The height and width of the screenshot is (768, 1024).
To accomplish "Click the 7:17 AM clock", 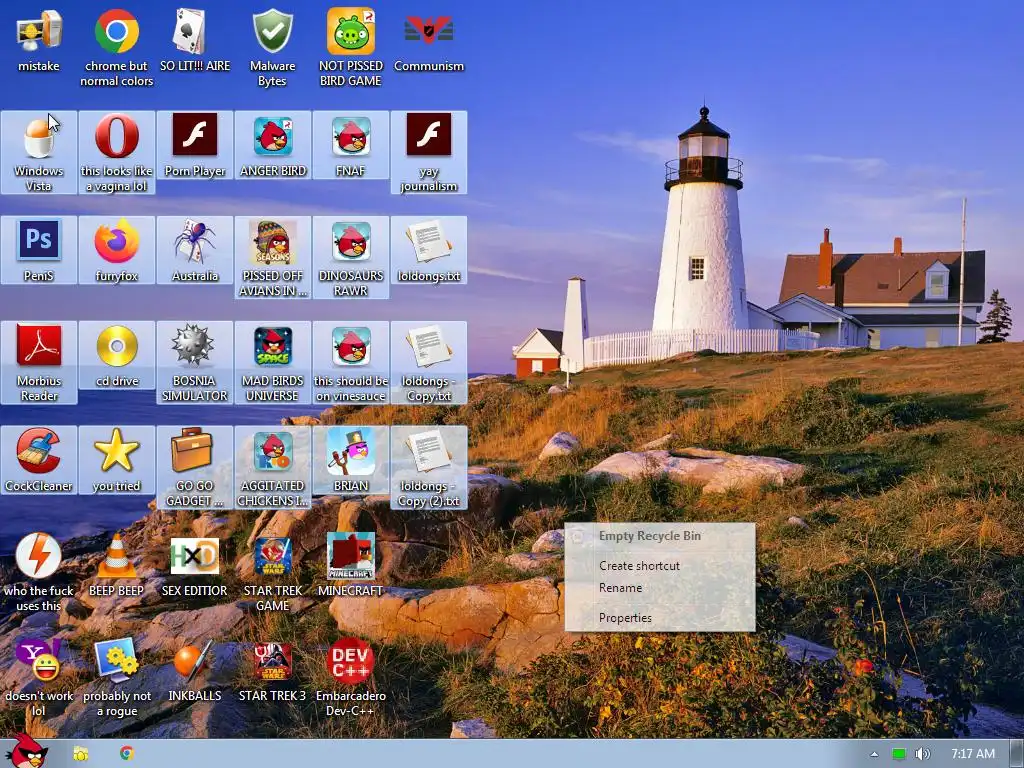I will (973, 754).
